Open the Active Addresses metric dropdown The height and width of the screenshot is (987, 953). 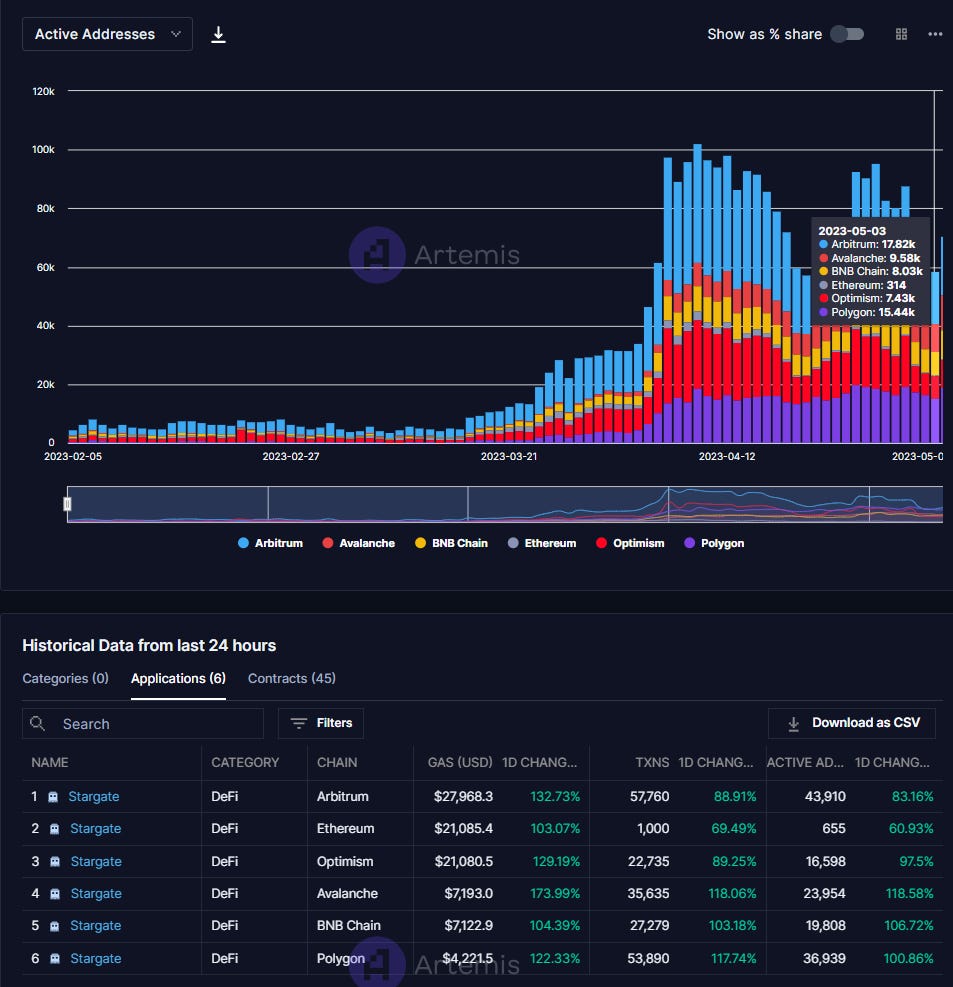pyautogui.click(x=107, y=34)
